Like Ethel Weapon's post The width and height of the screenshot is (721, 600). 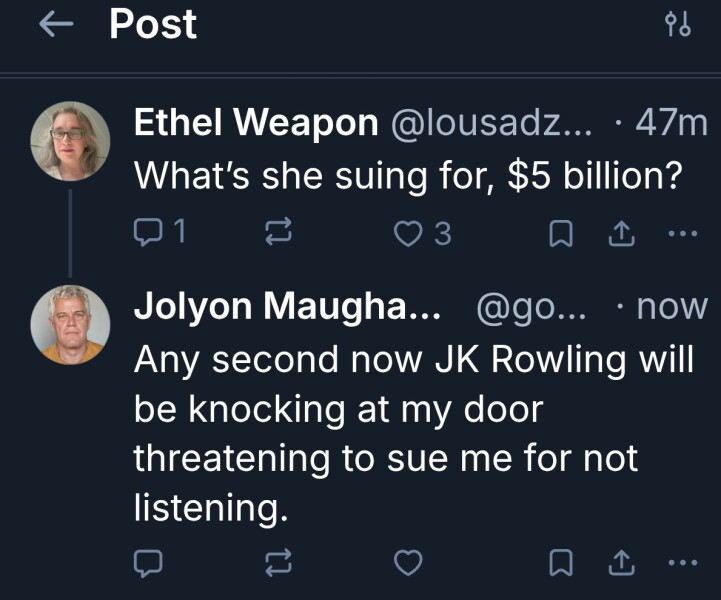[408, 233]
